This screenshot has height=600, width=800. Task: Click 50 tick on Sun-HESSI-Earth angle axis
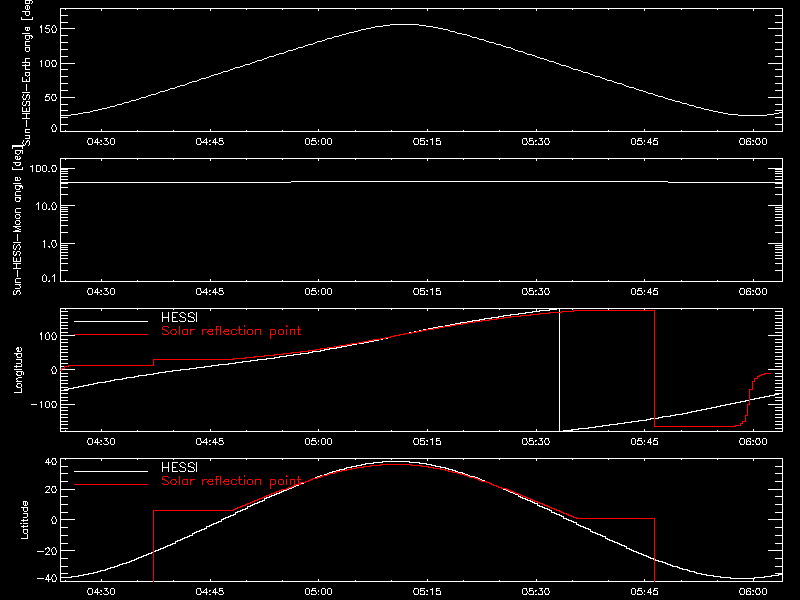coord(51,97)
